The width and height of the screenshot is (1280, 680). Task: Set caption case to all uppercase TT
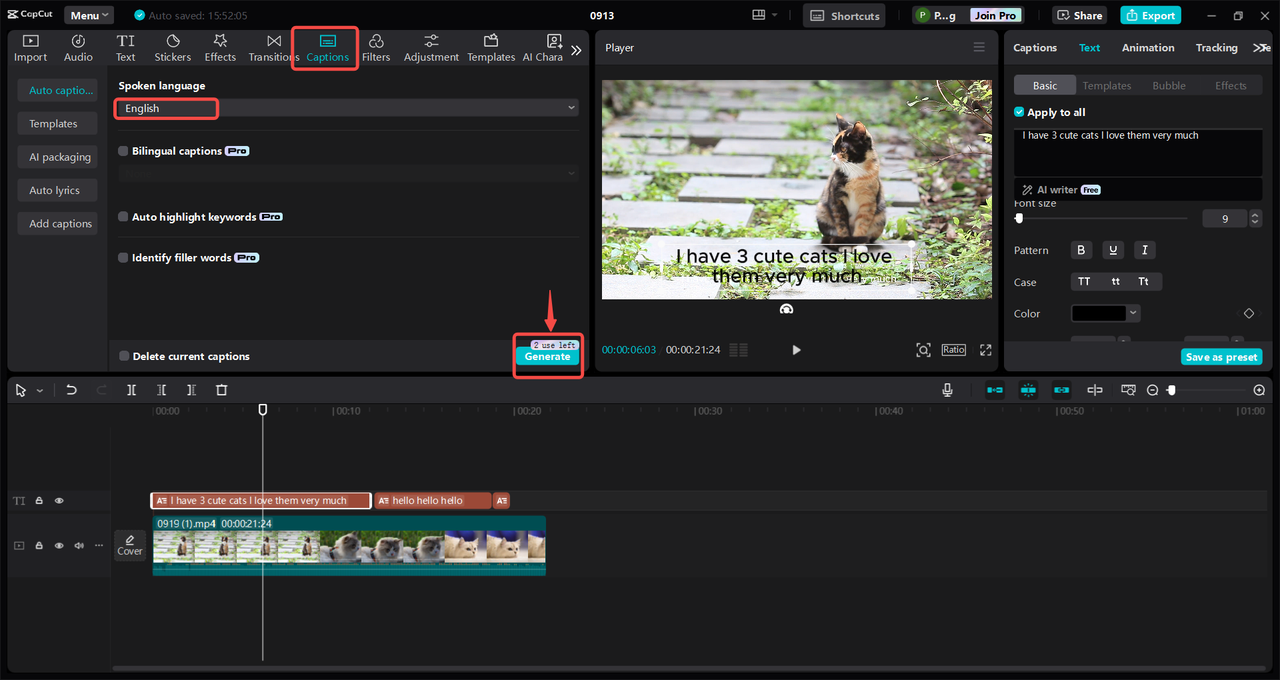(1084, 282)
